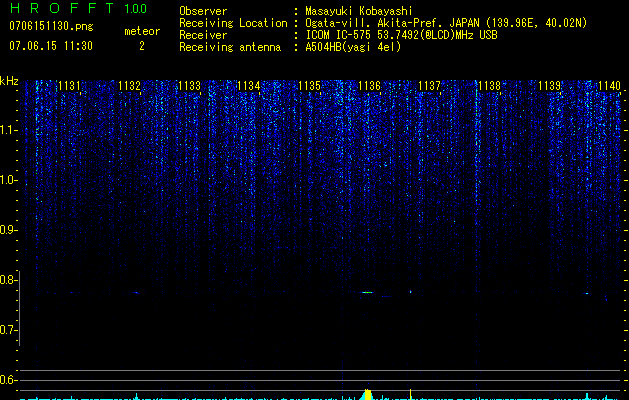Click the vertical frequency range bar at left
The image size is (629, 400).
19,308
